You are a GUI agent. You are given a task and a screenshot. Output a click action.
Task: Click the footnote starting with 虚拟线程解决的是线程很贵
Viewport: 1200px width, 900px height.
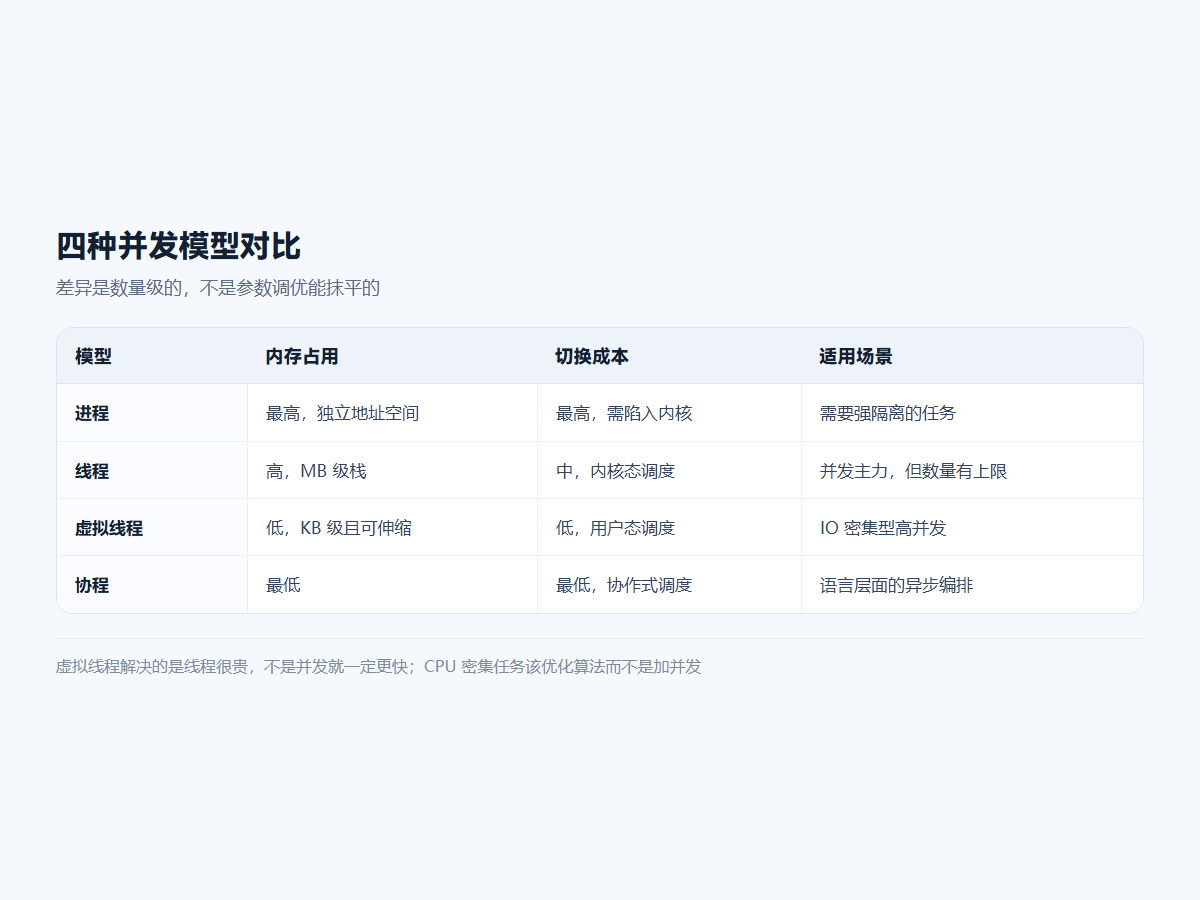tap(379, 666)
